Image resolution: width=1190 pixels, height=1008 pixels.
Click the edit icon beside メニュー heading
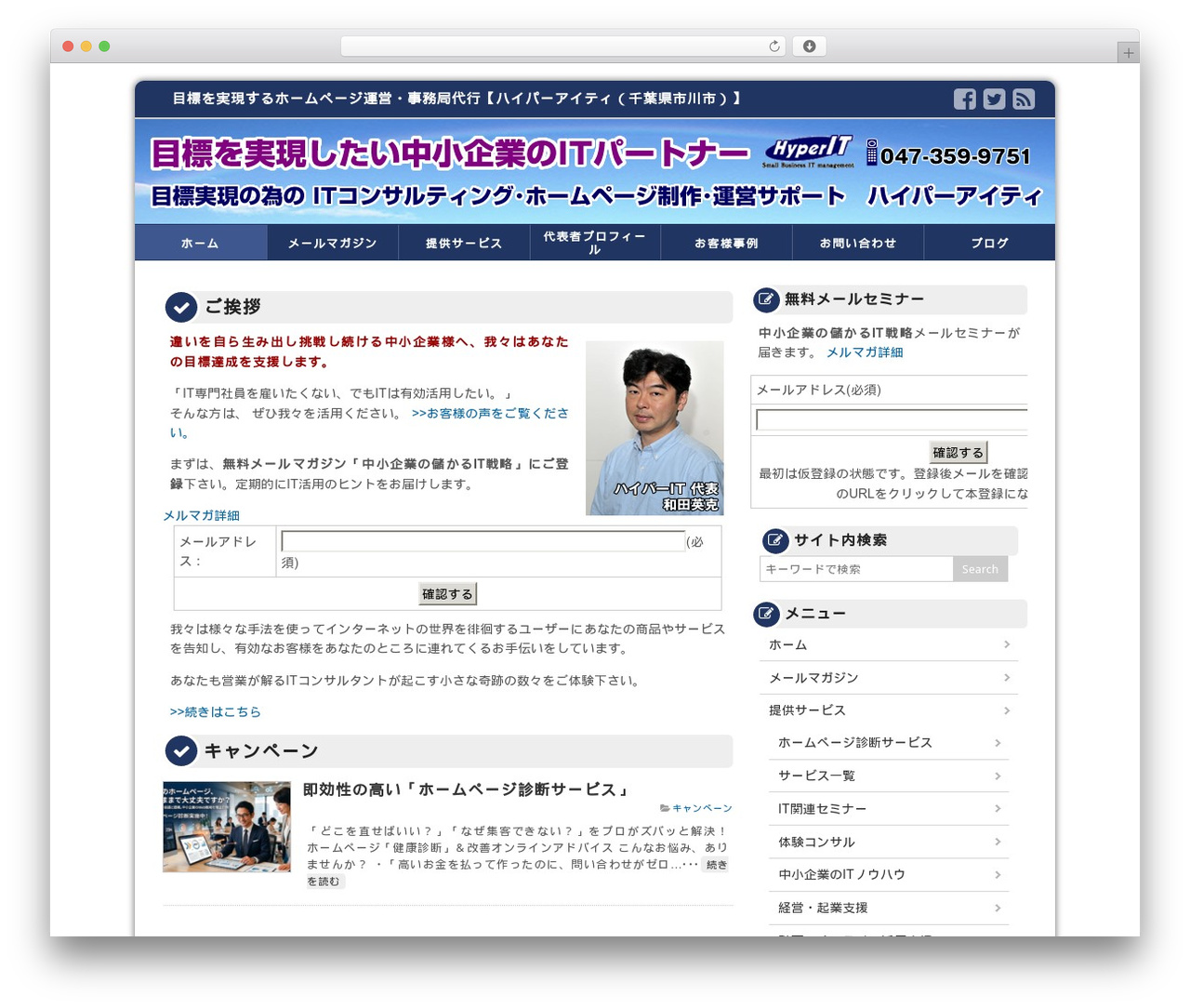766,614
